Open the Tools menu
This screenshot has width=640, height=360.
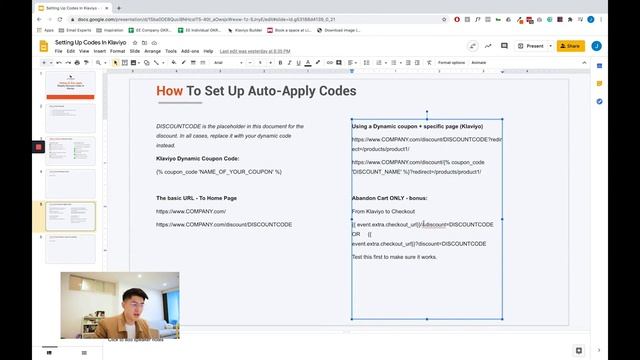pos(171,51)
